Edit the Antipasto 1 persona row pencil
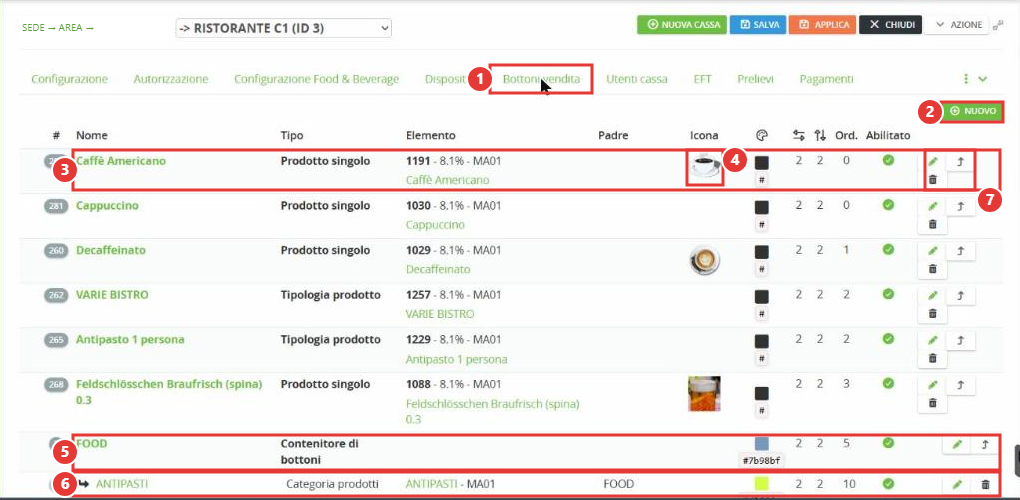Screen dimensions: 1020x500 (933, 340)
